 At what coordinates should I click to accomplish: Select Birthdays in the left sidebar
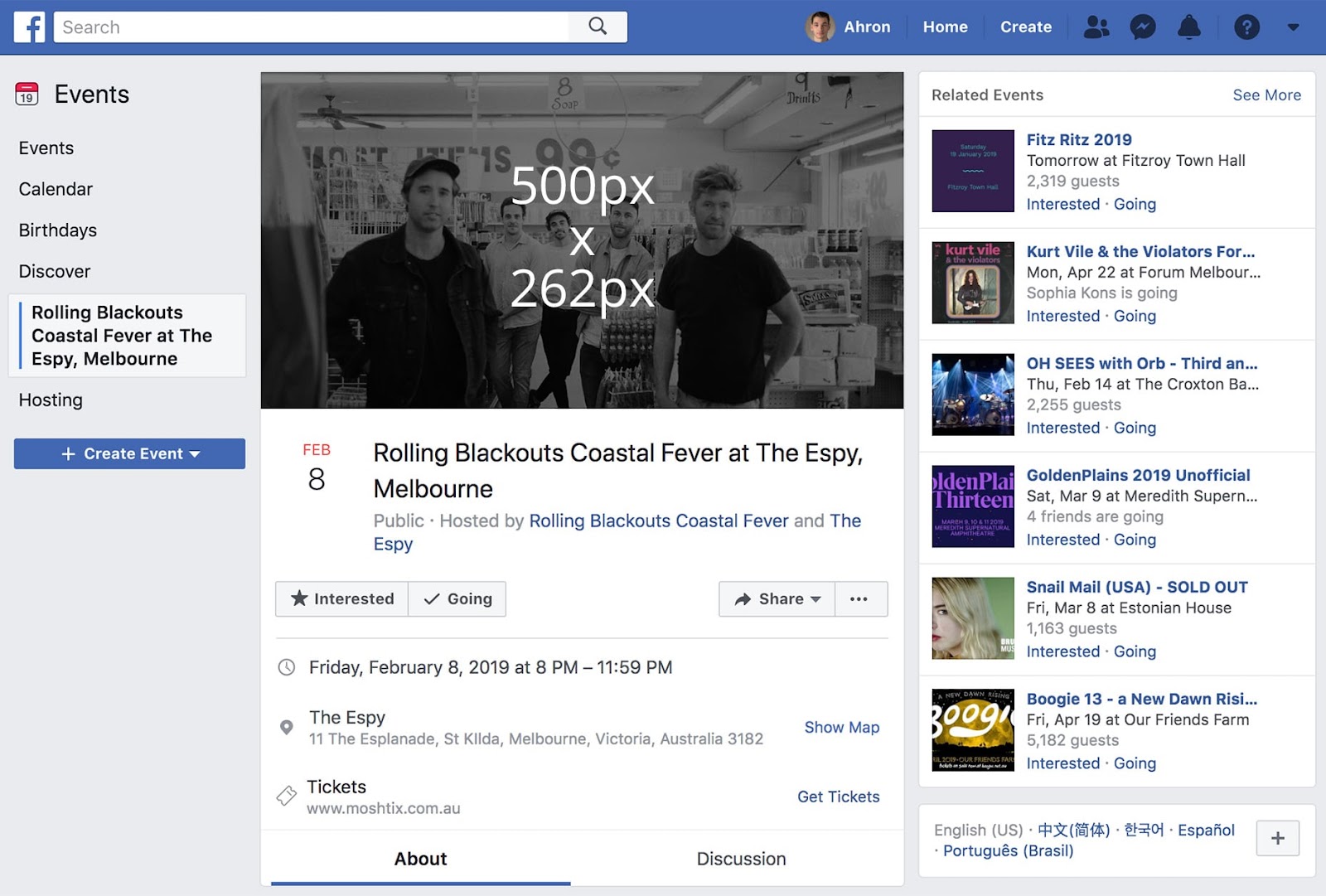tap(58, 230)
